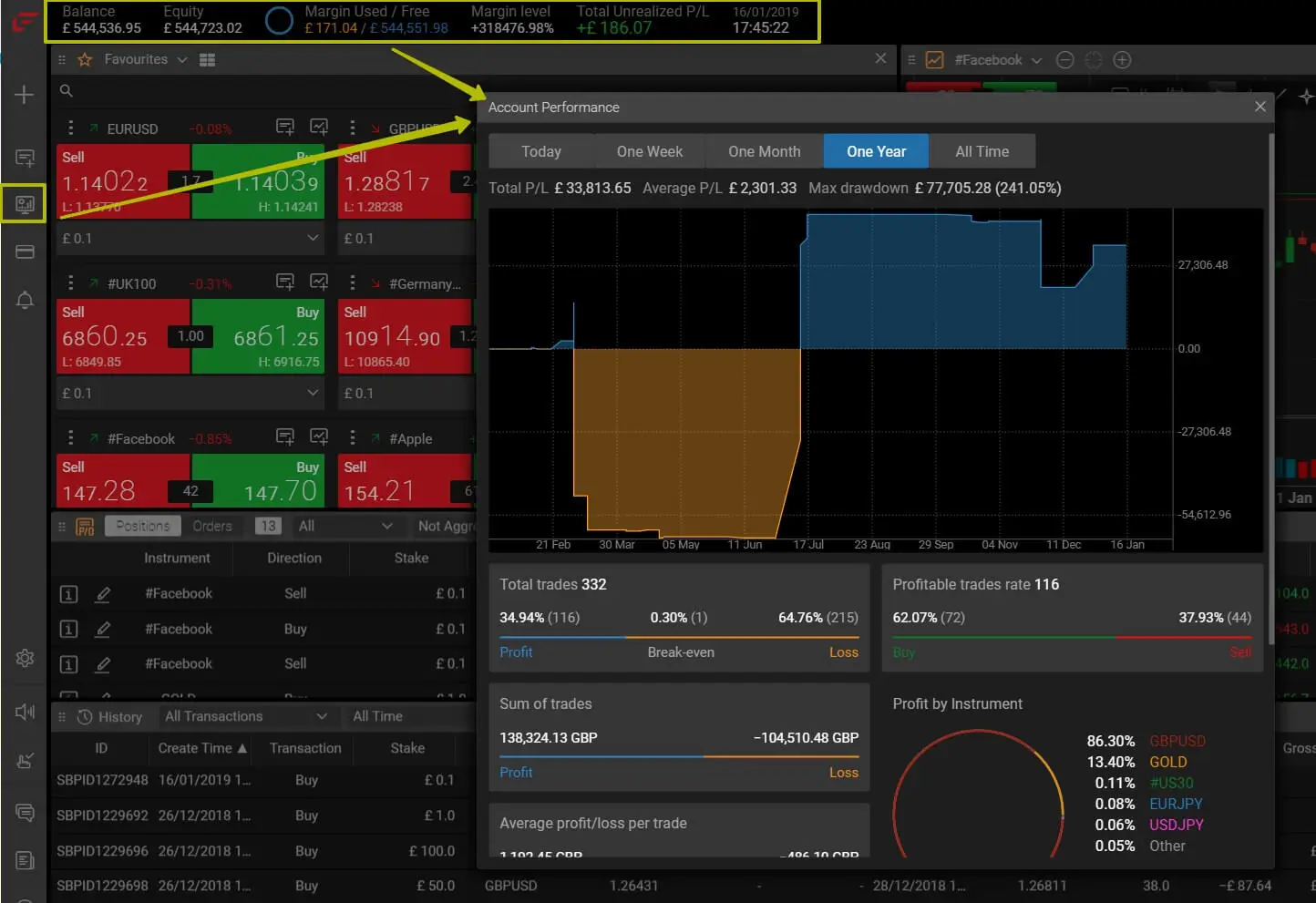The height and width of the screenshot is (903, 1316).
Task: Sell #UK100 at 6860.25
Action: pos(123,336)
